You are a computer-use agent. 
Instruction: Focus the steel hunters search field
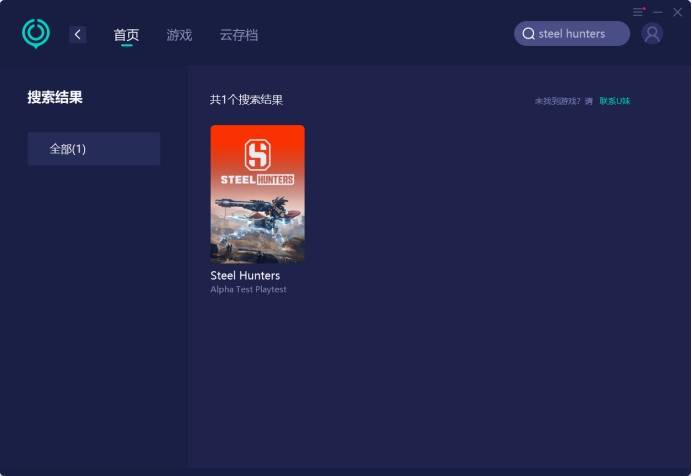point(572,34)
